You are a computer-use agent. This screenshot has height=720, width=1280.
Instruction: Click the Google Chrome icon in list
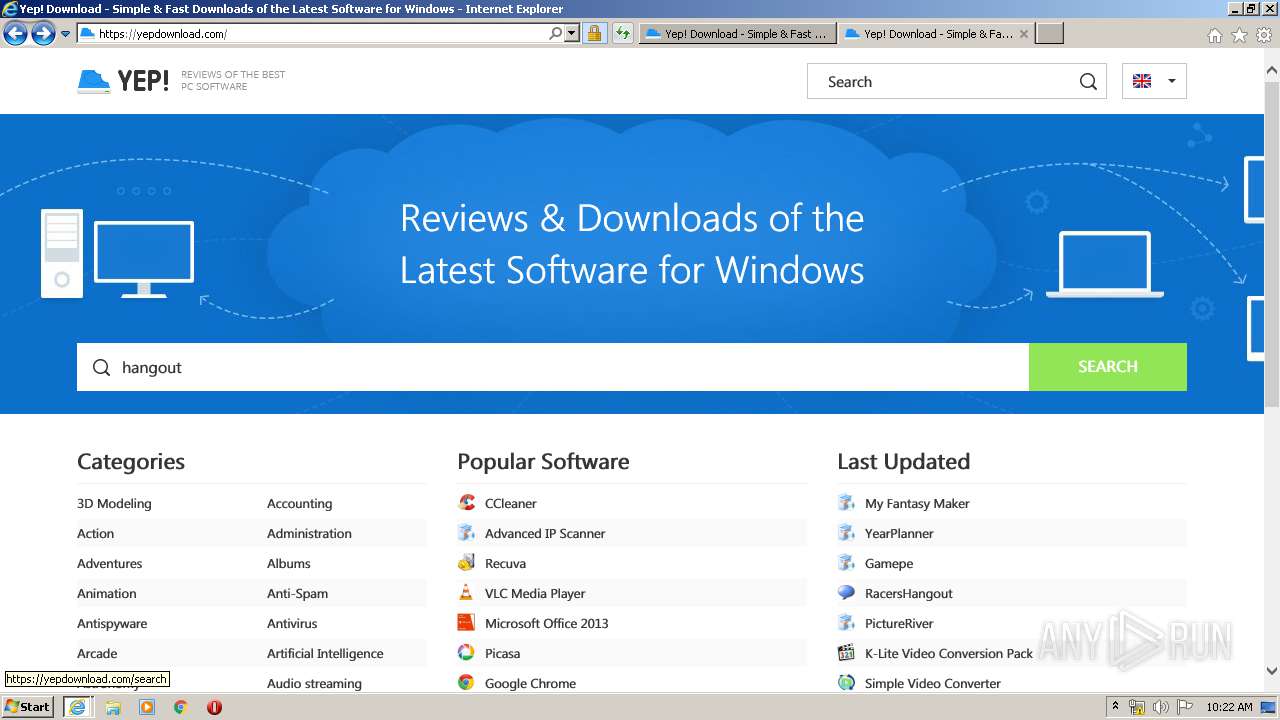point(466,683)
